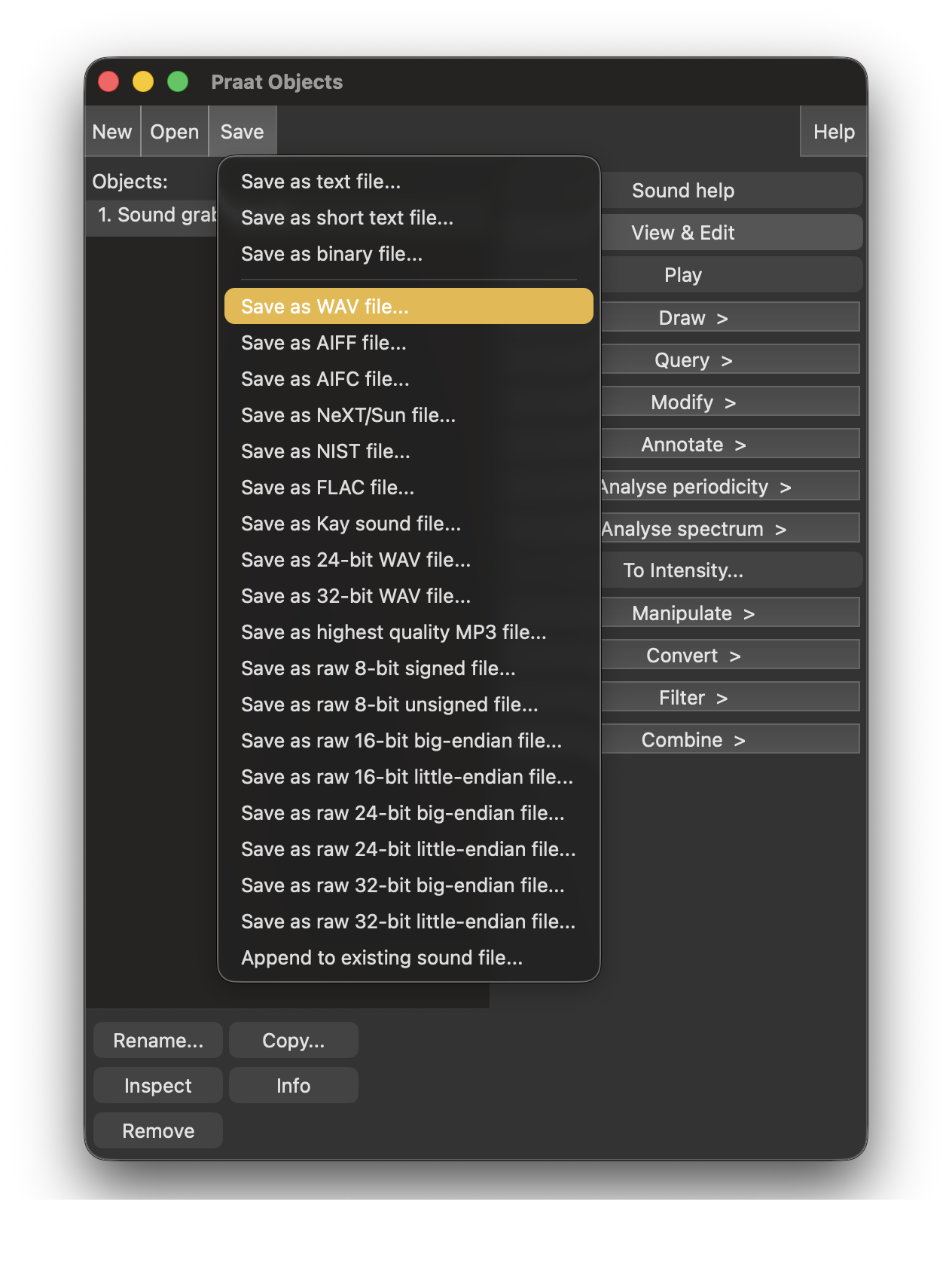Image resolution: width=952 pixels, height=1272 pixels.
Task: Select Save as FLAC file menu entry
Action: 327,488
